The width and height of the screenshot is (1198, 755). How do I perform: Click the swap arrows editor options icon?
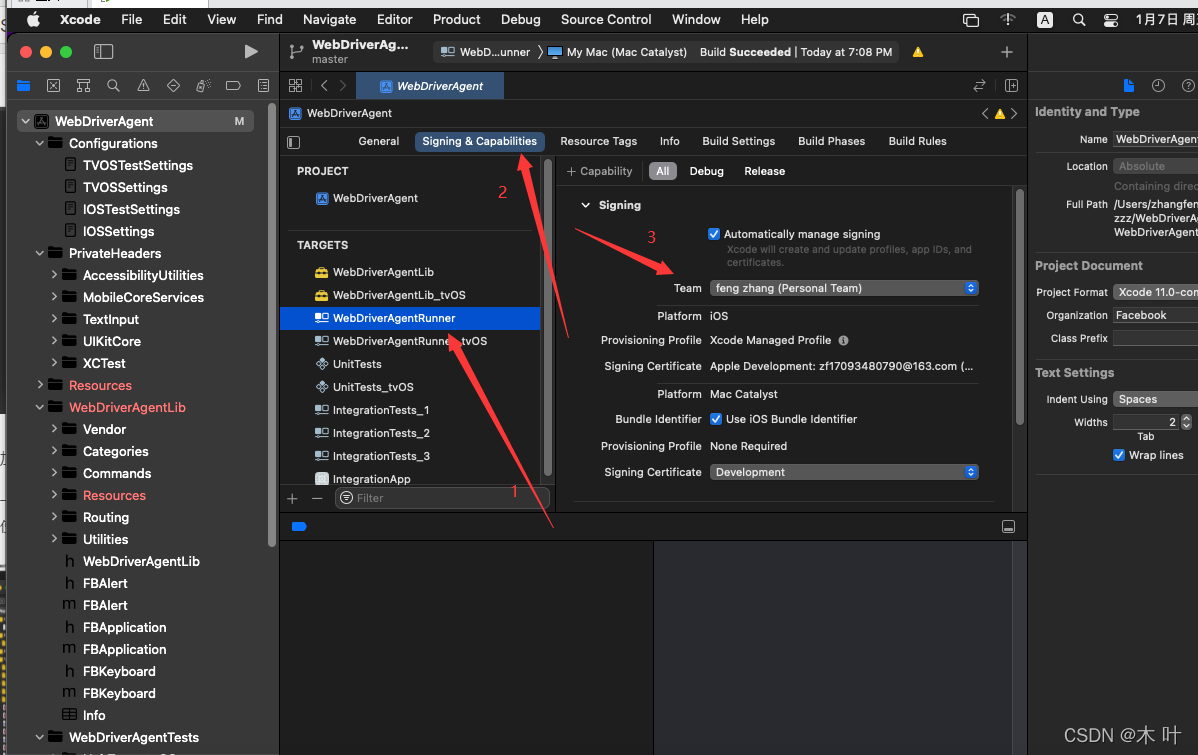pyautogui.click(x=979, y=86)
